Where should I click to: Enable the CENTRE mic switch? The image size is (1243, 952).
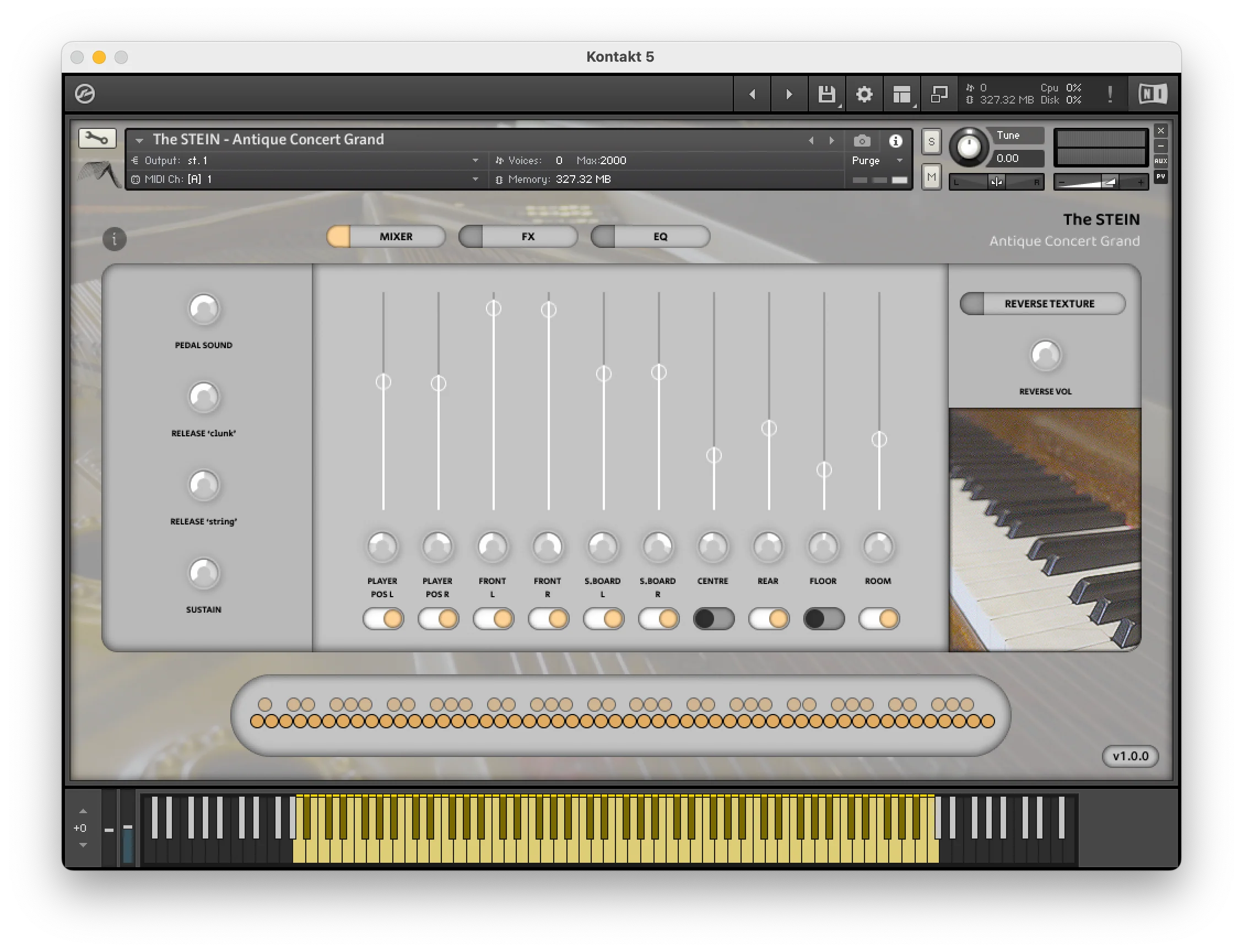click(714, 619)
